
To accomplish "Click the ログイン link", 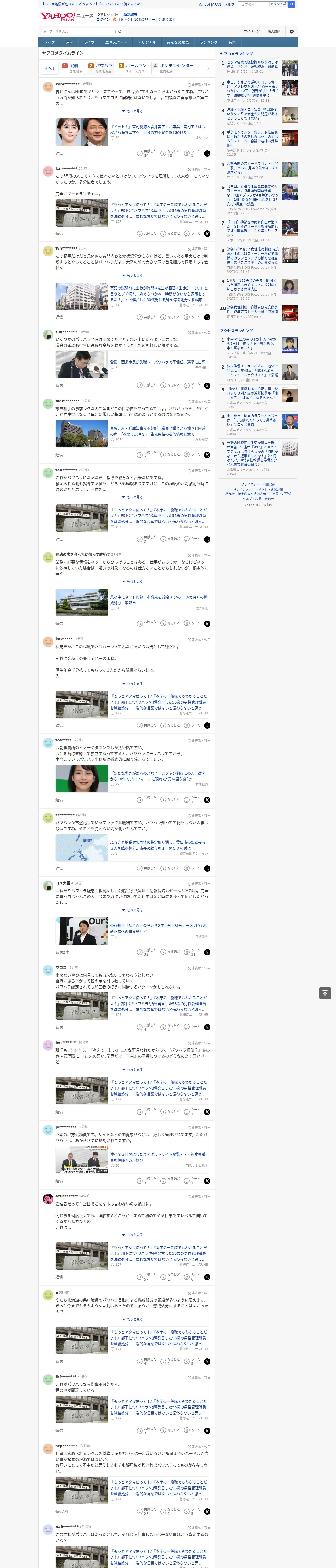I will pos(103,20).
